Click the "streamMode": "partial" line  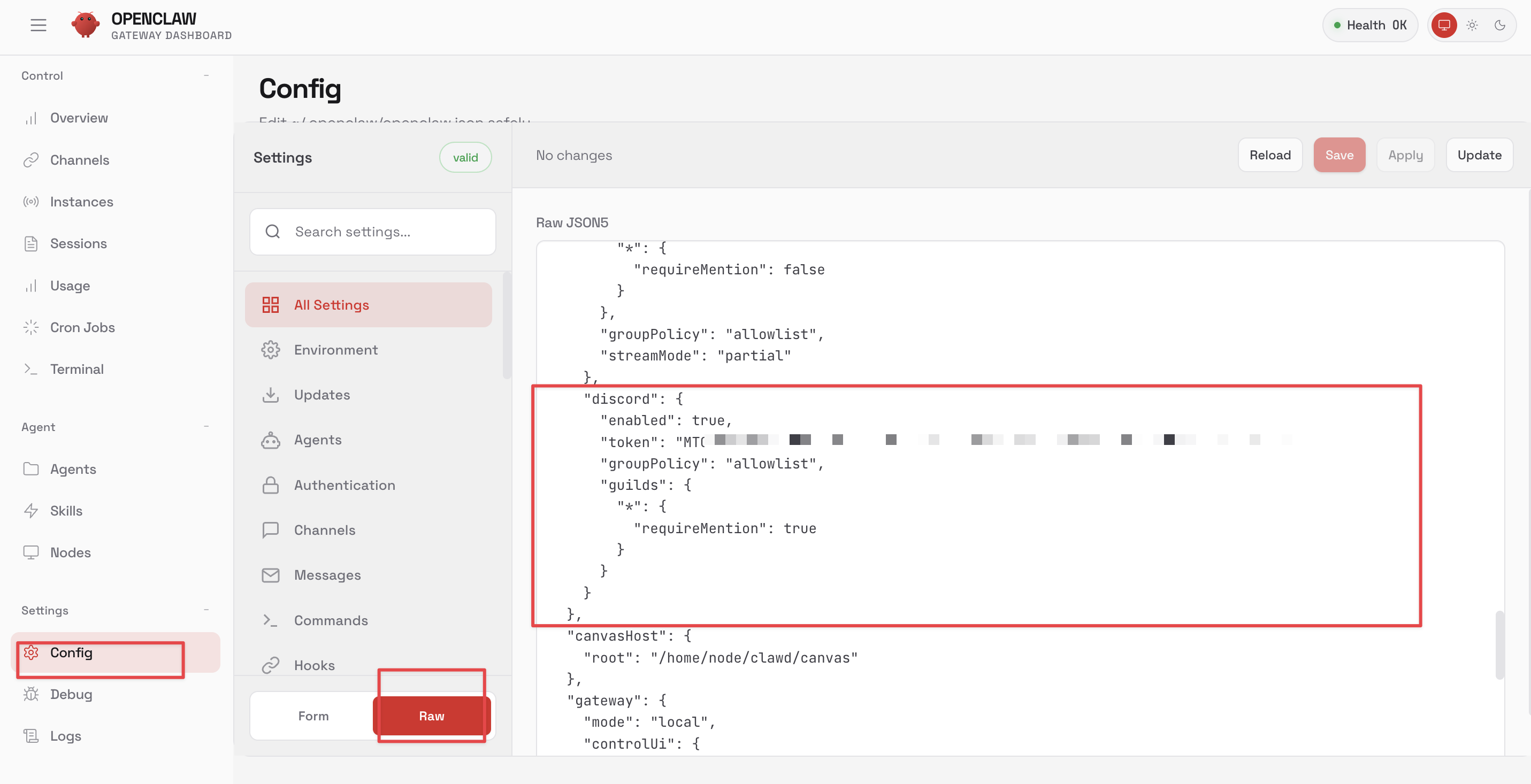[695, 355]
